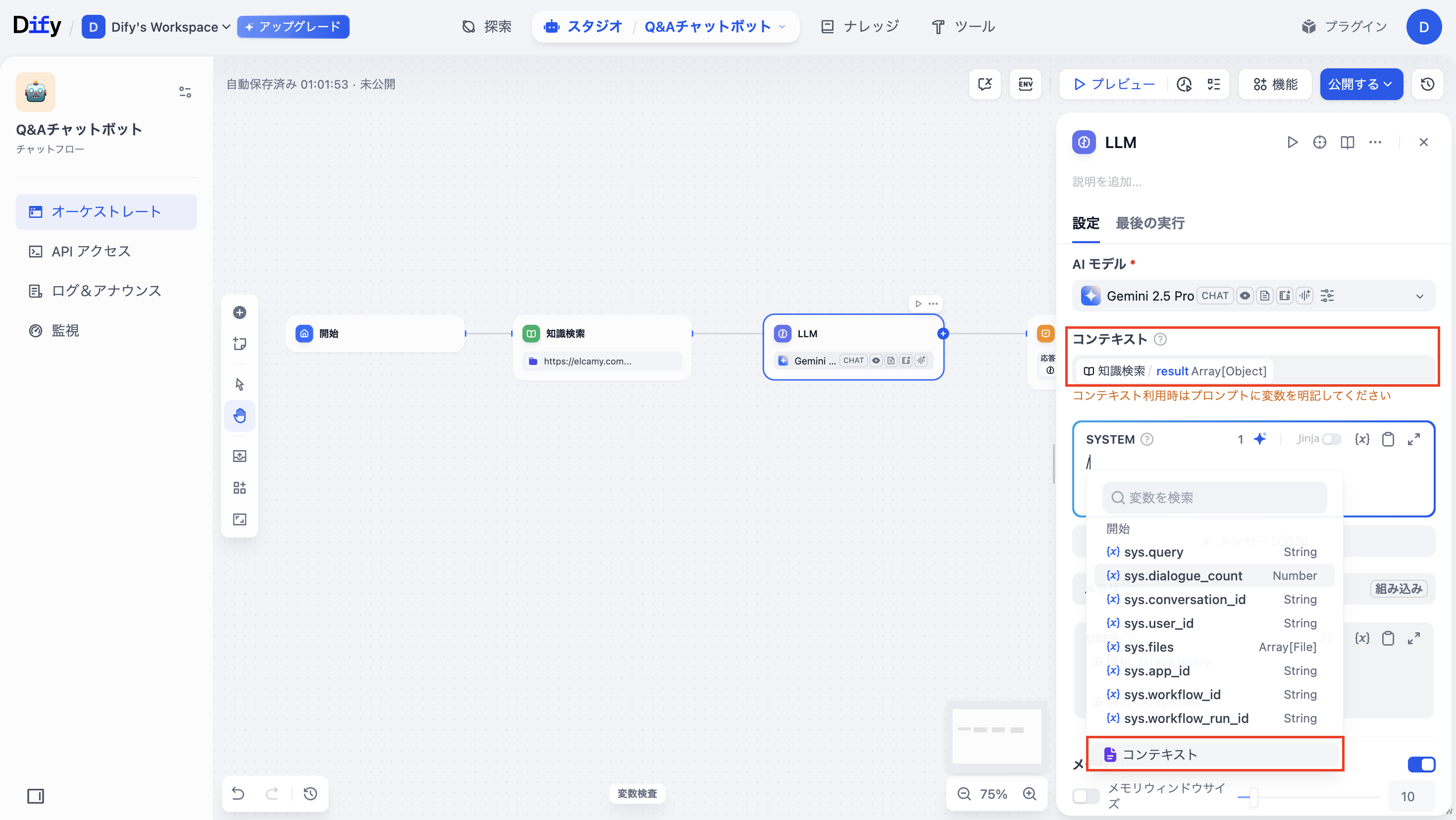Click the 変数を検索 search field

(1214, 497)
